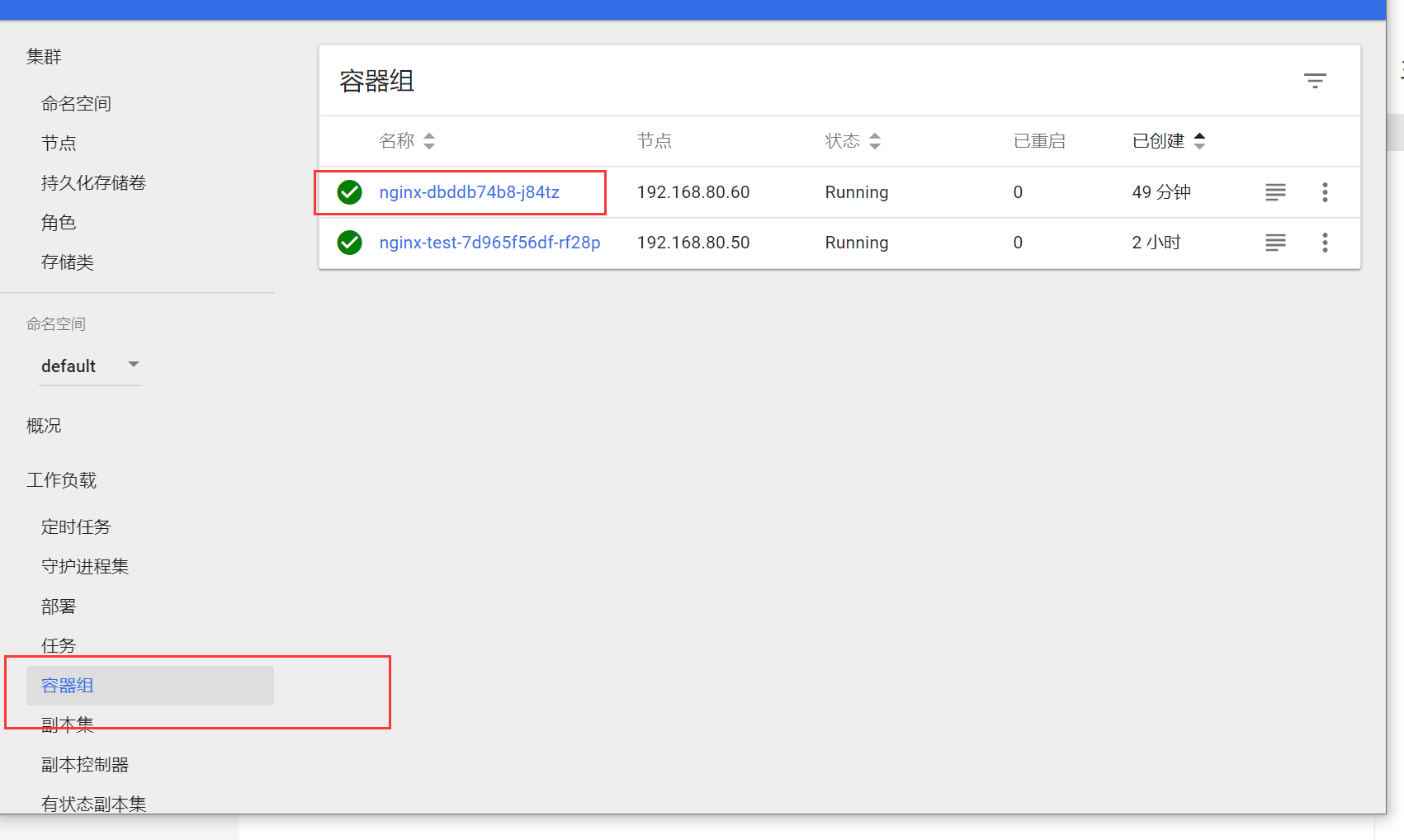This screenshot has width=1404, height=840.
Task: Open 持久化存储卷 sidebar item
Action: click(x=93, y=183)
